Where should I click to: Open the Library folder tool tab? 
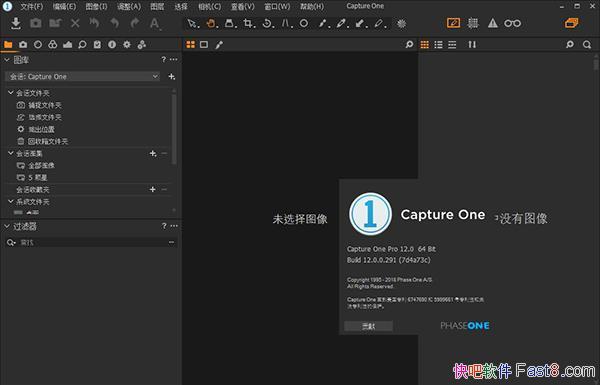(8, 45)
